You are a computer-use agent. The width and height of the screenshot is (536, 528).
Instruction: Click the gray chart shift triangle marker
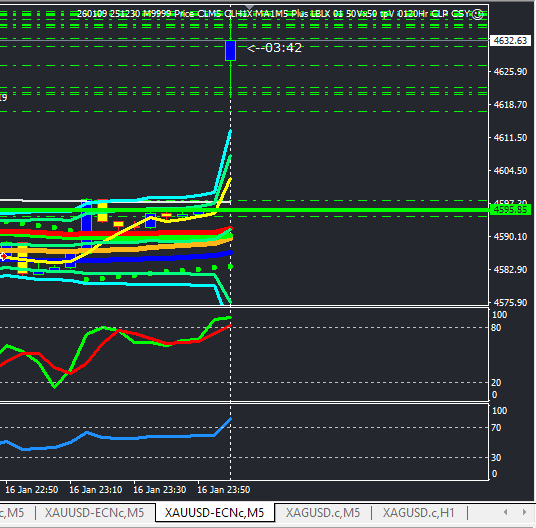coord(250,8)
